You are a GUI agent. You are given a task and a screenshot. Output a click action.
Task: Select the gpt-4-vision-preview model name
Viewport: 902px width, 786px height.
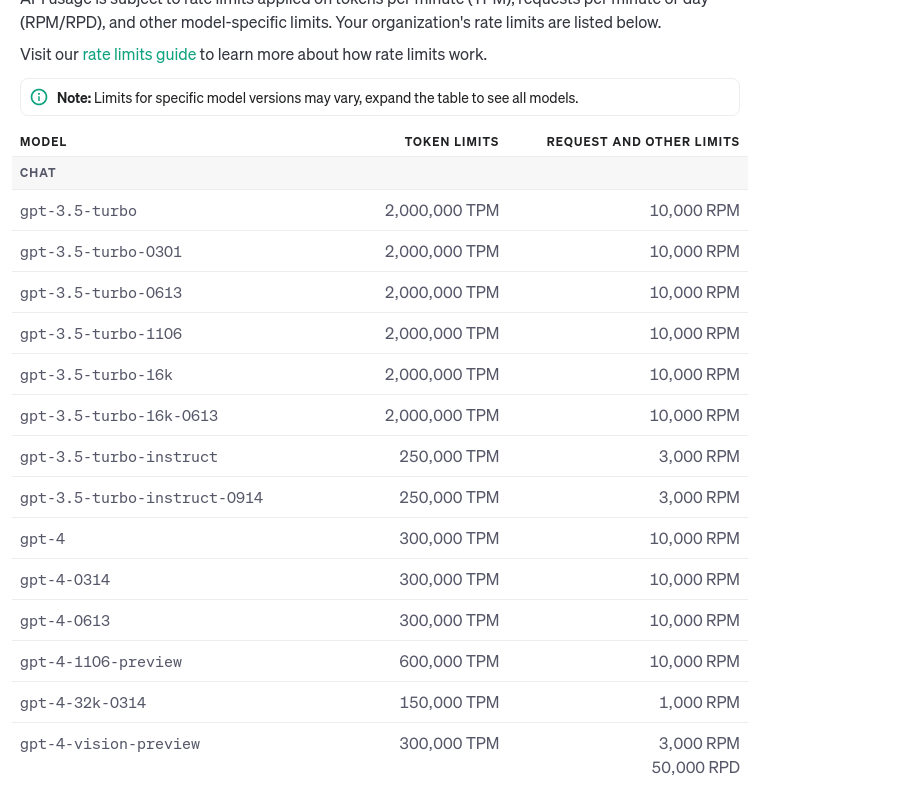(110, 744)
